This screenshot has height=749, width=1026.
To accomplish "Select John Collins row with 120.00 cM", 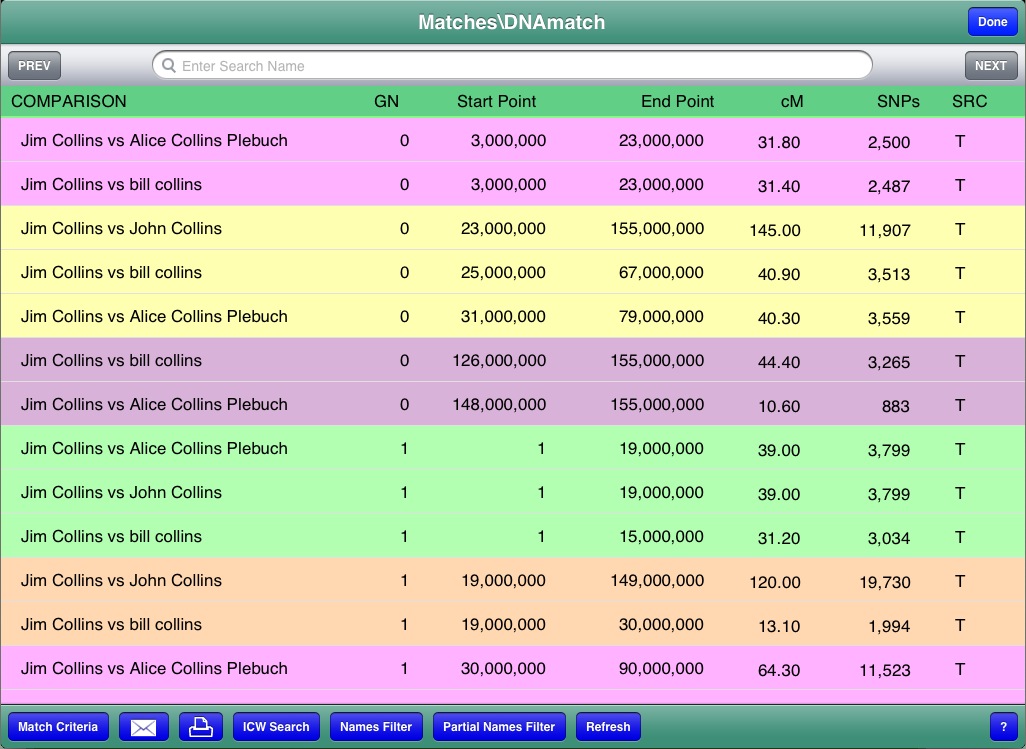I will pos(513,580).
